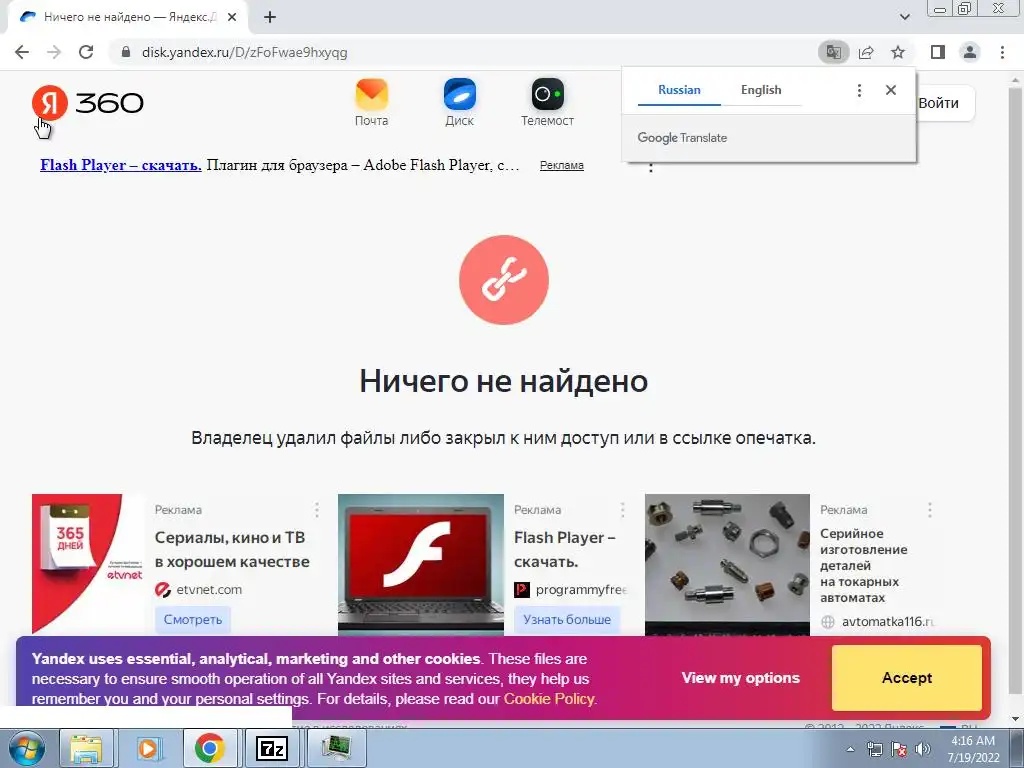
Task: Open the Chrome profile avatar
Action: tap(970, 52)
